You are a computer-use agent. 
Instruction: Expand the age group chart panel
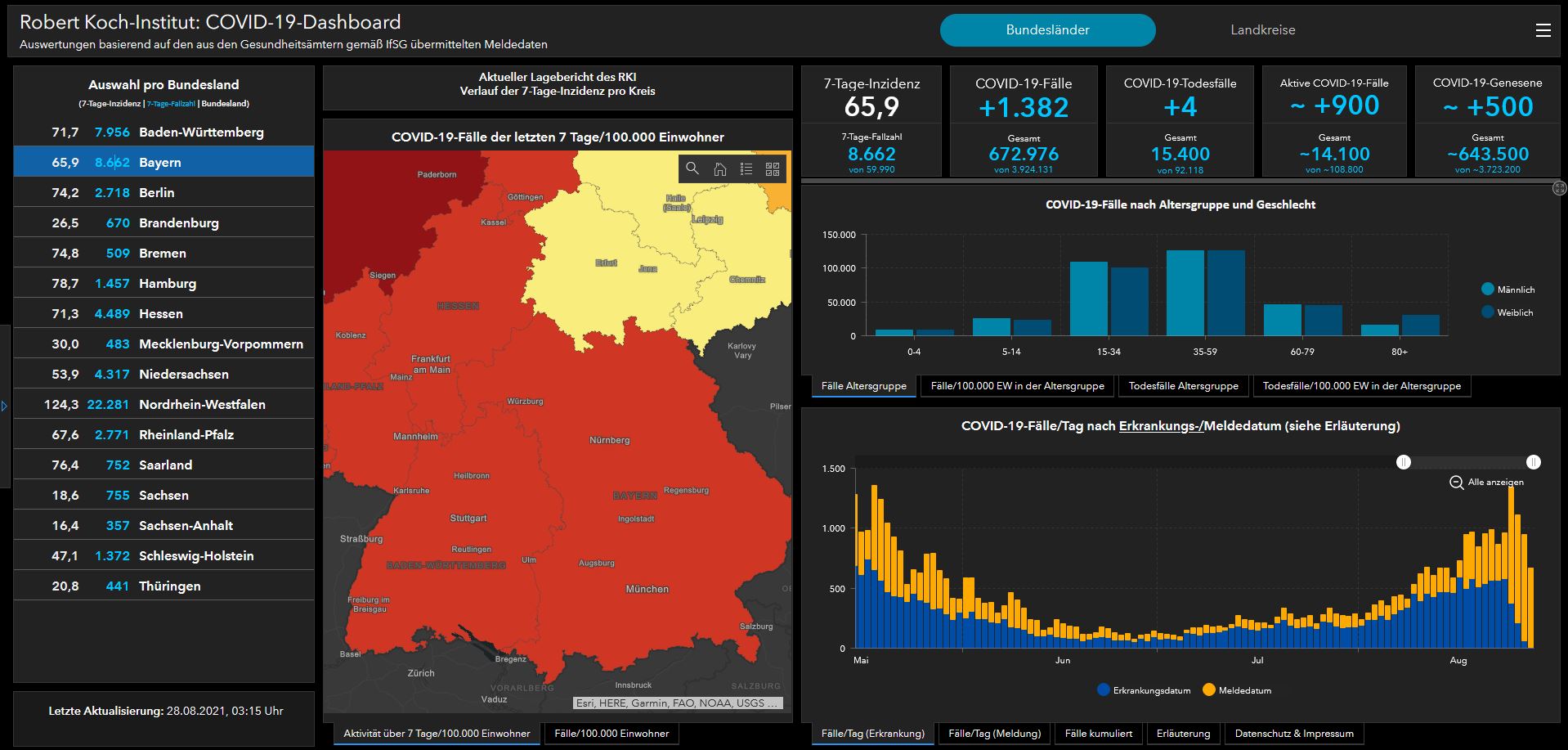[1559, 189]
